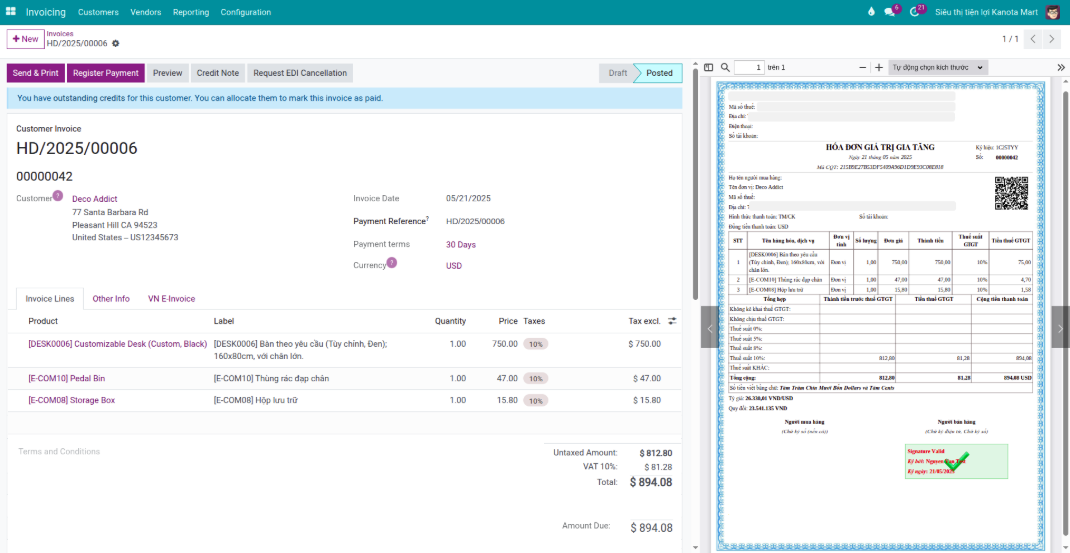Screen dimensions: 1070x553
Task: Click the 05/21/2025 invoice date value
Action: (468, 199)
